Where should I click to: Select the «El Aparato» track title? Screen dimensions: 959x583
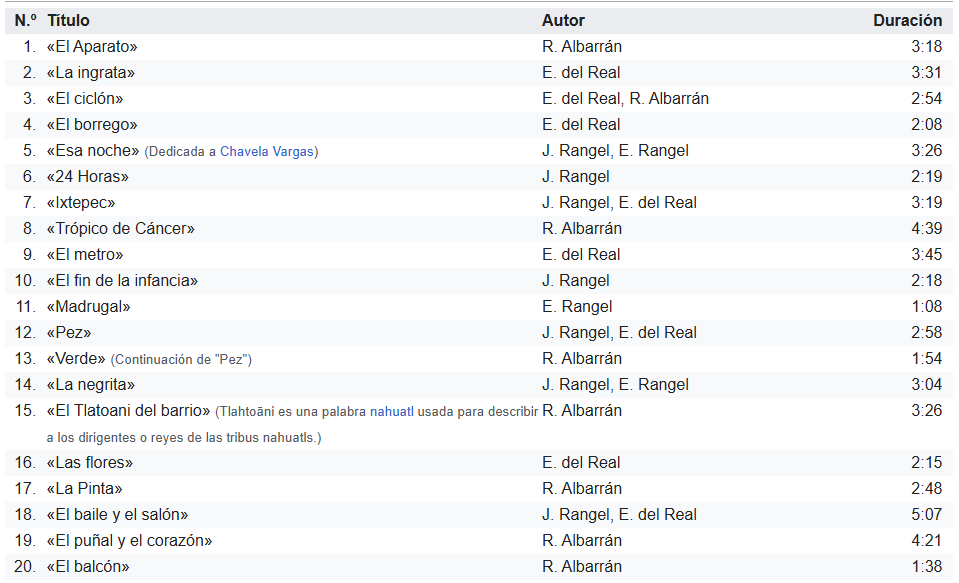tap(92, 46)
